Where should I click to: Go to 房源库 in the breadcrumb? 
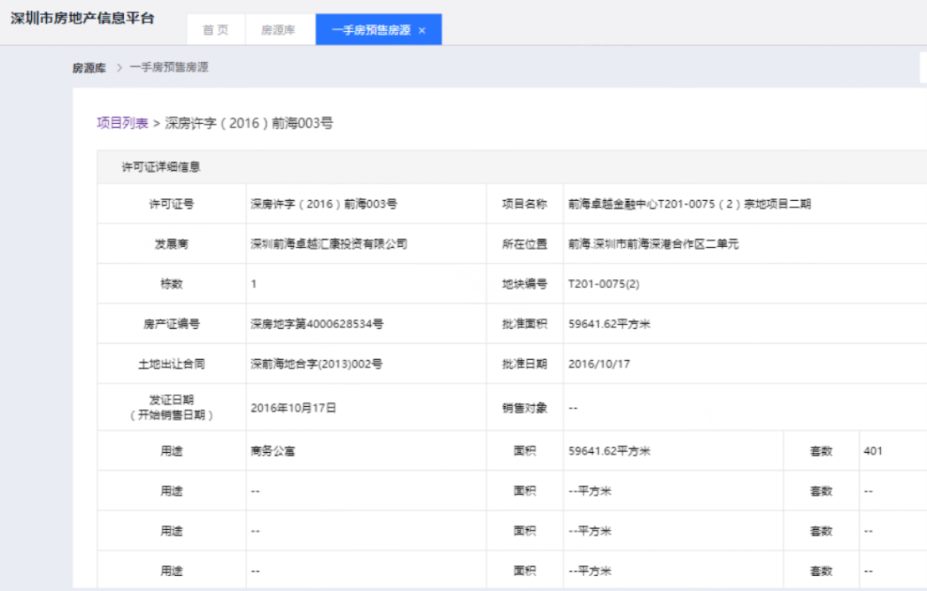click(89, 68)
